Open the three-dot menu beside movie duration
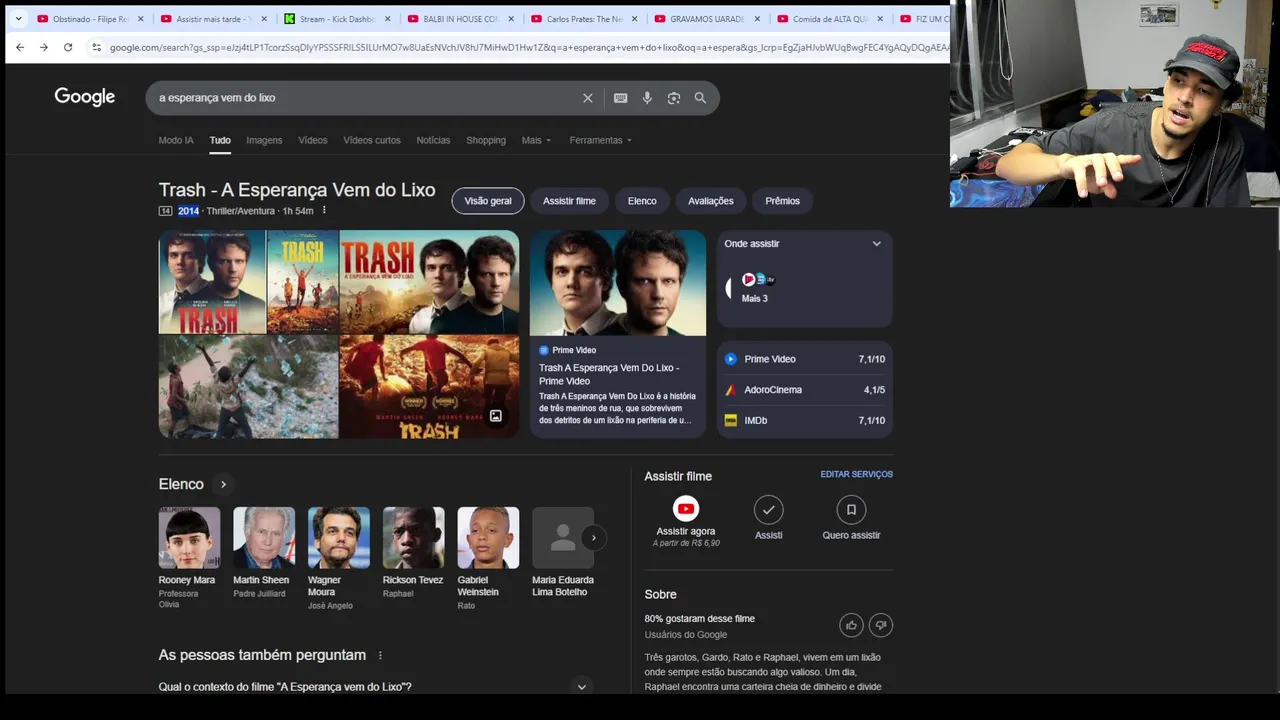 (324, 211)
